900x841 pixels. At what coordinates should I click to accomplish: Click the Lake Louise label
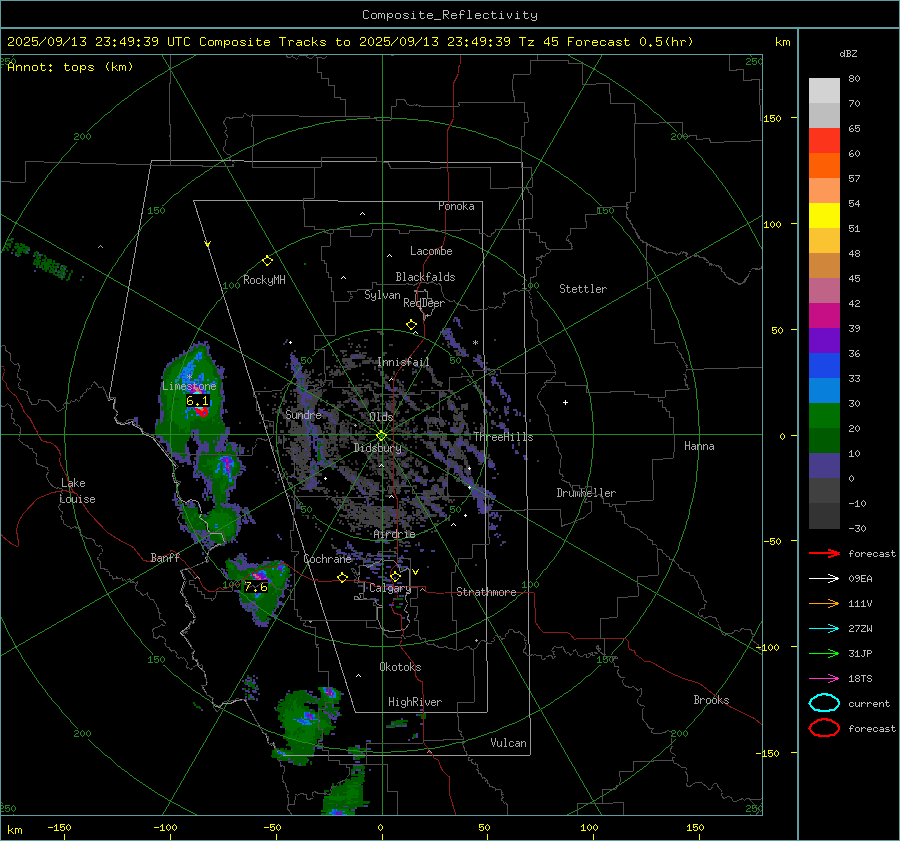point(77,491)
